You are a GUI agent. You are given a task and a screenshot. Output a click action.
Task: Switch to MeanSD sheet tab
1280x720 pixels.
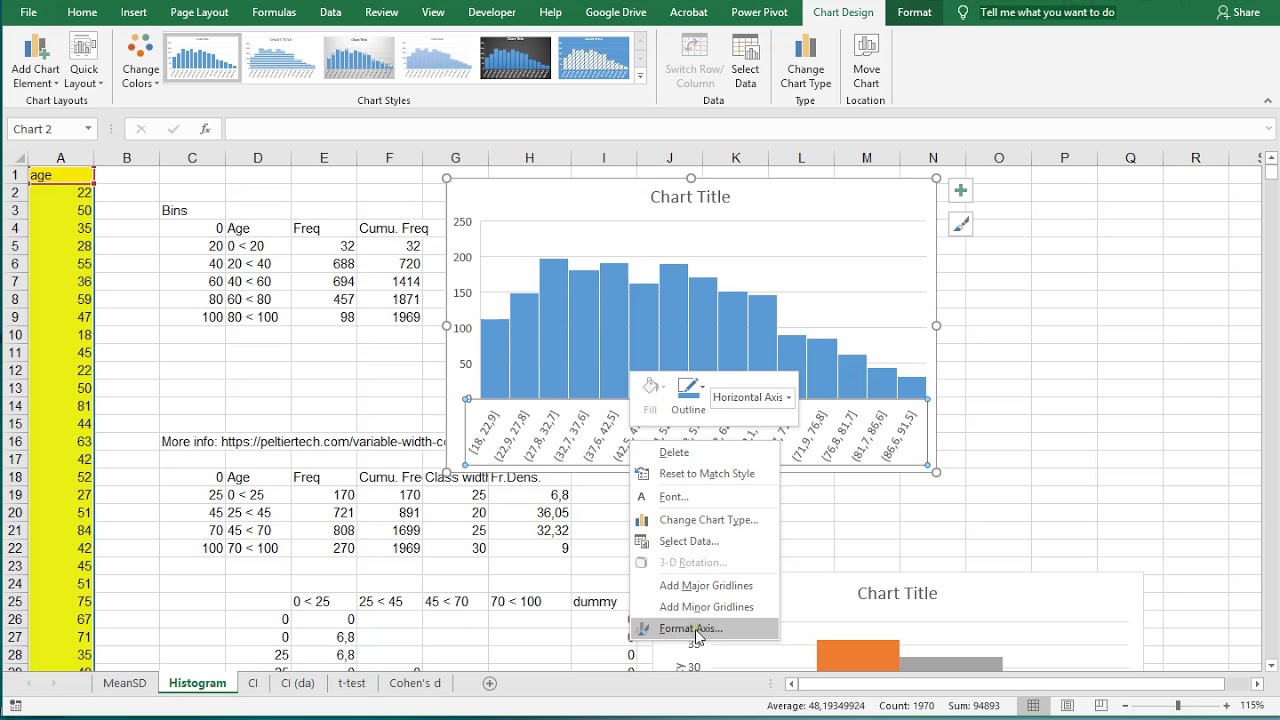[x=125, y=683]
